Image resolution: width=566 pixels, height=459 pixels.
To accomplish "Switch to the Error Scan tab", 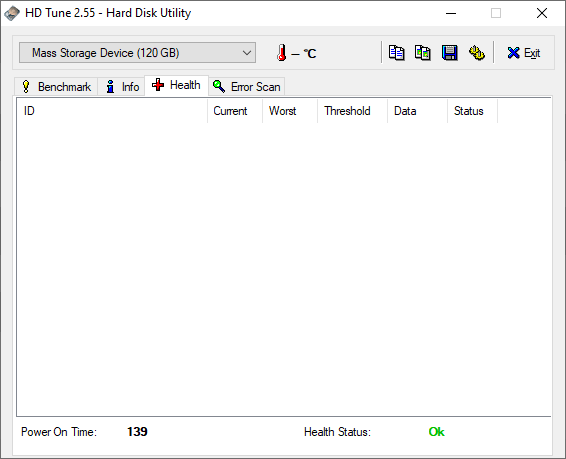I will tap(247, 87).
